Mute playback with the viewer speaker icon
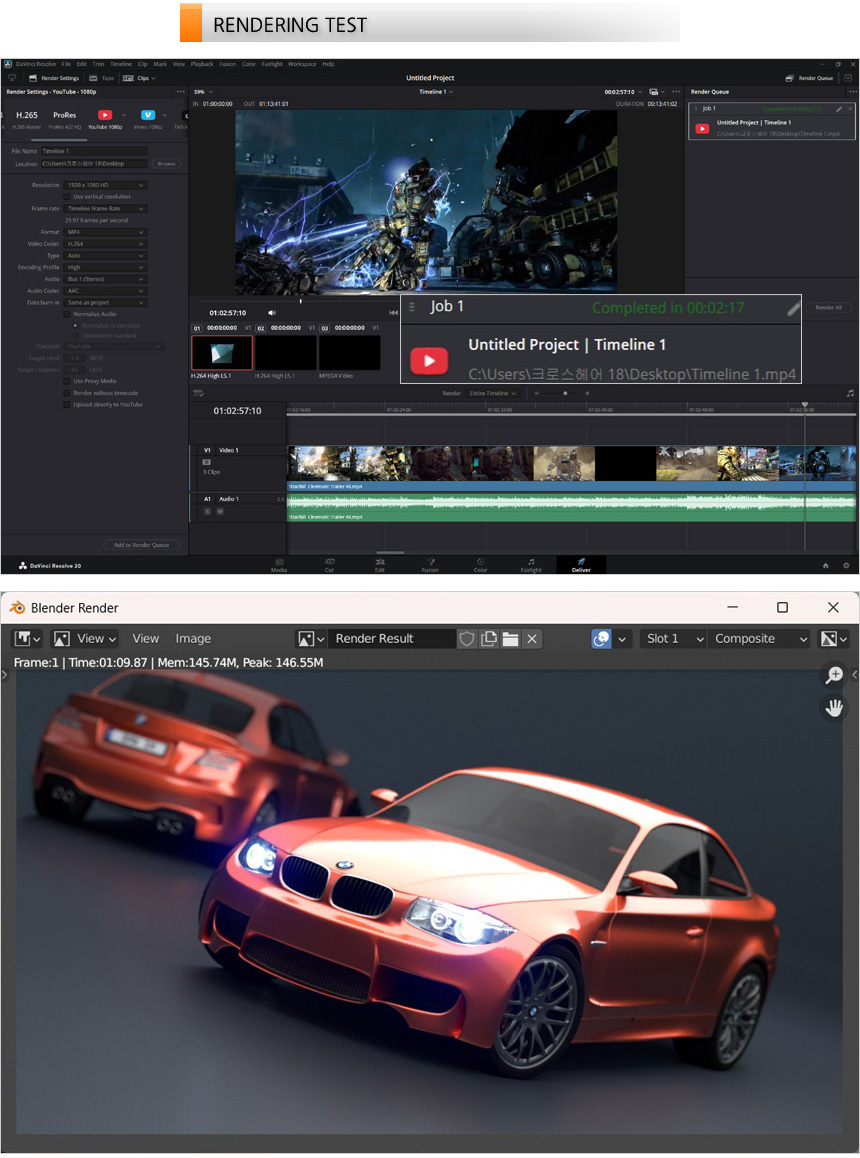The image size is (860, 1158). 272,313
